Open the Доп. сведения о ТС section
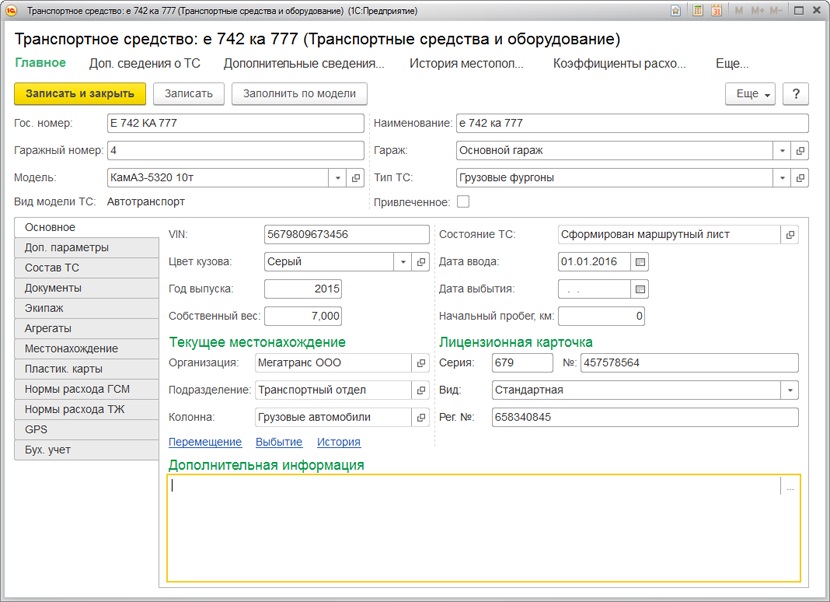830x602 pixels. [x=145, y=64]
